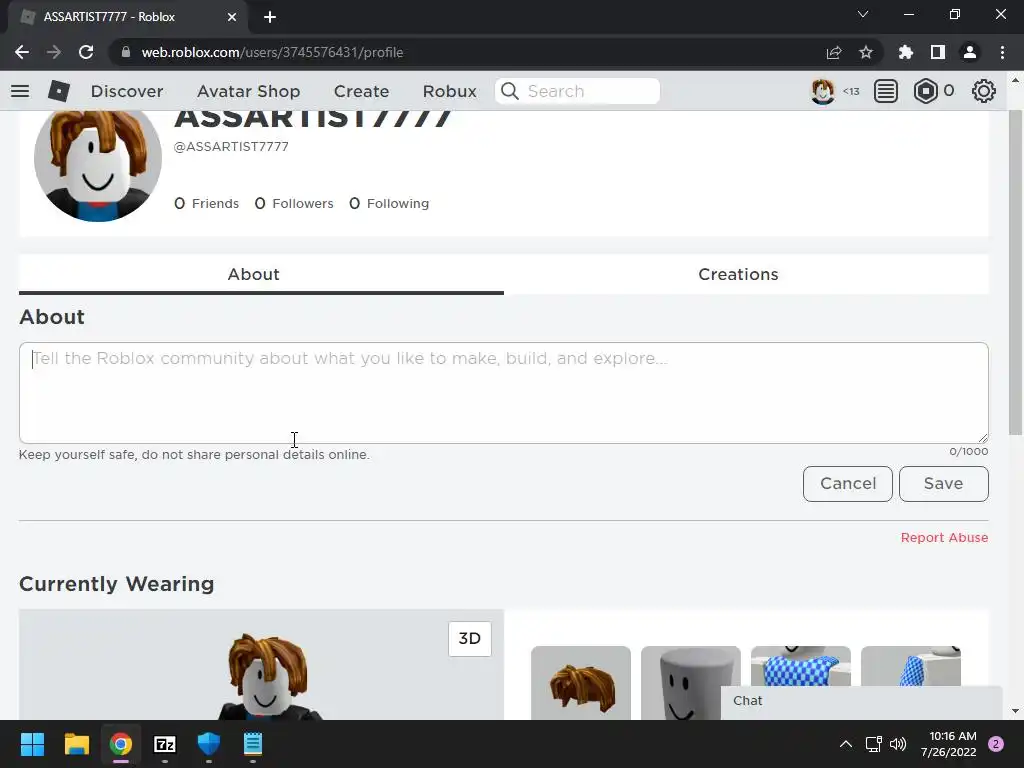Click the Report Abuse link

coord(944,537)
